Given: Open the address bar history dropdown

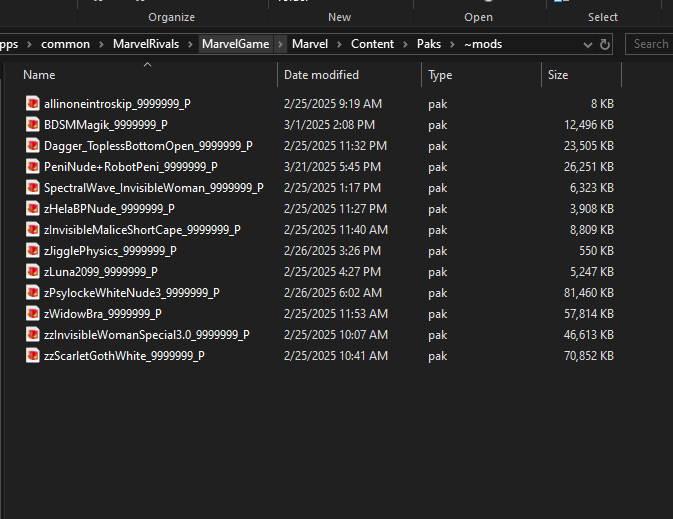Looking at the screenshot, I should coord(588,45).
